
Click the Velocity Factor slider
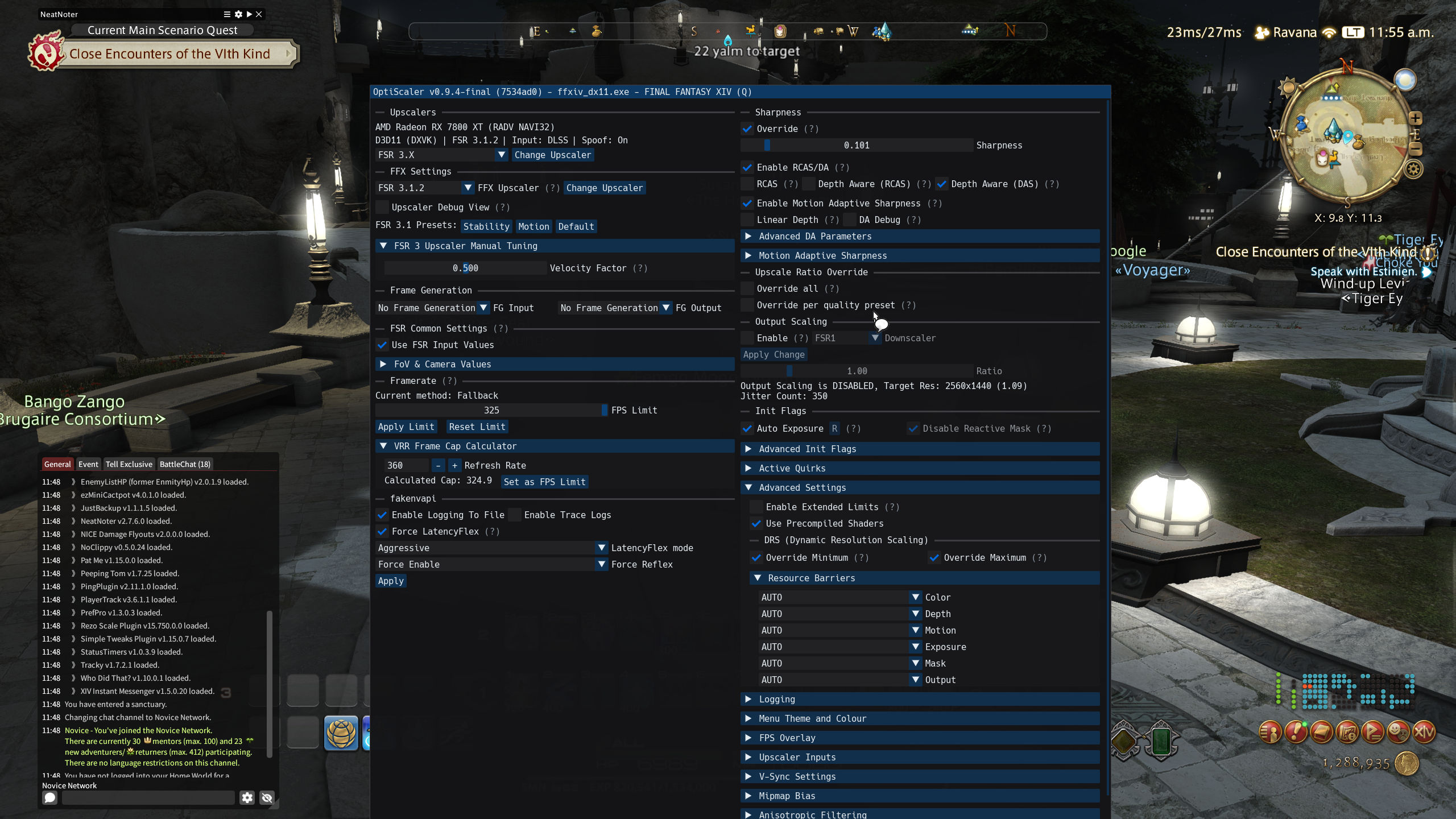465,268
